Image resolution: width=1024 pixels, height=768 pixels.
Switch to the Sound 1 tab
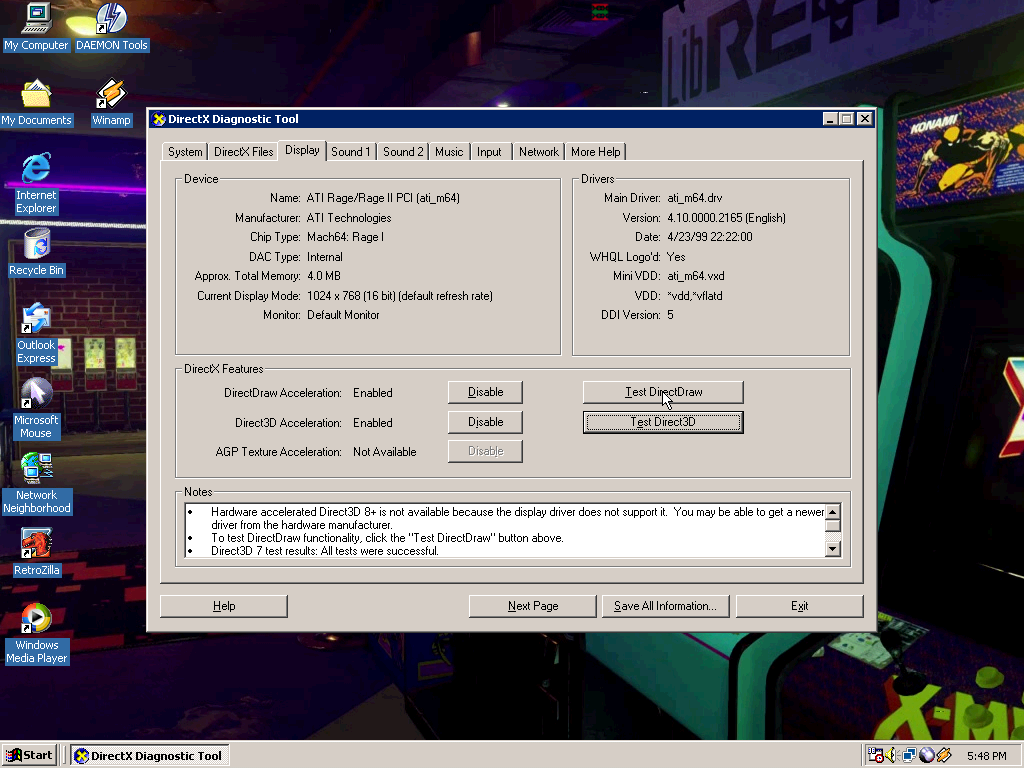point(351,152)
